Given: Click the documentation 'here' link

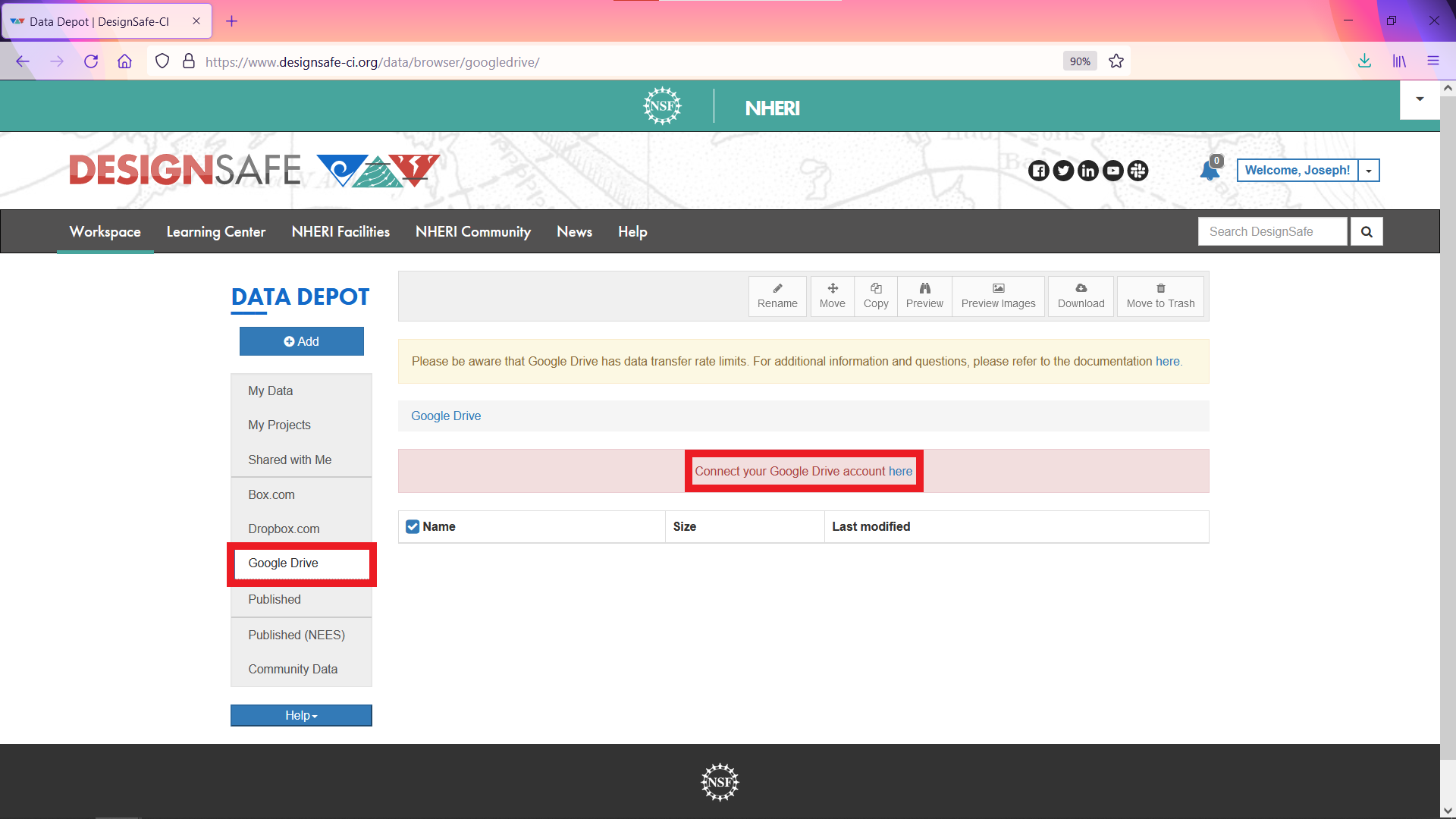Looking at the screenshot, I should pos(1167,361).
